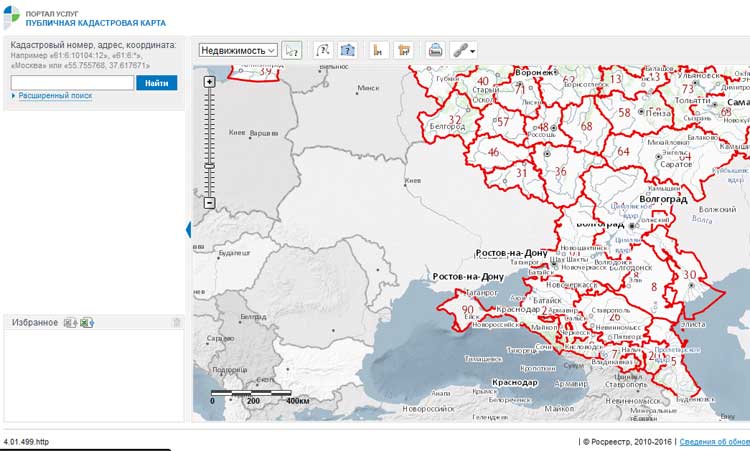Click the trash icon in Избранное panel
The width and height of the screenshot is (750, 451).
pyautogui.click(x=176, y=323)
